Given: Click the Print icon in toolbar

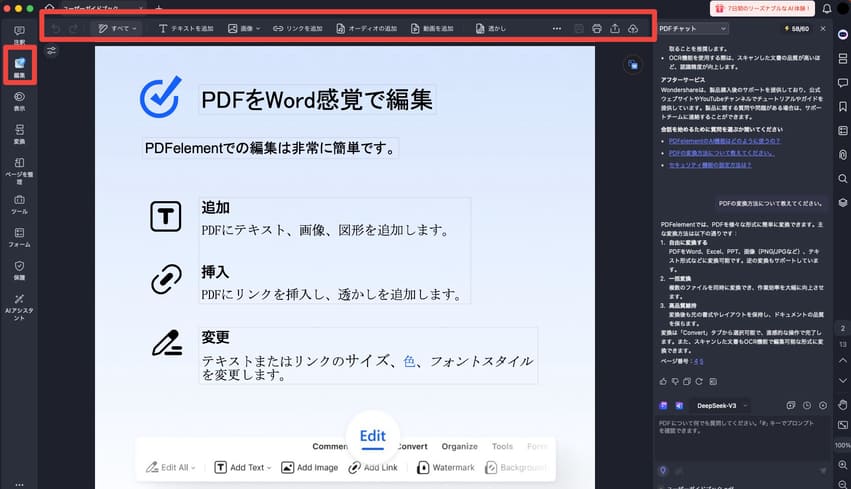Looking at the screenshot, I should [x=597, y=28].
